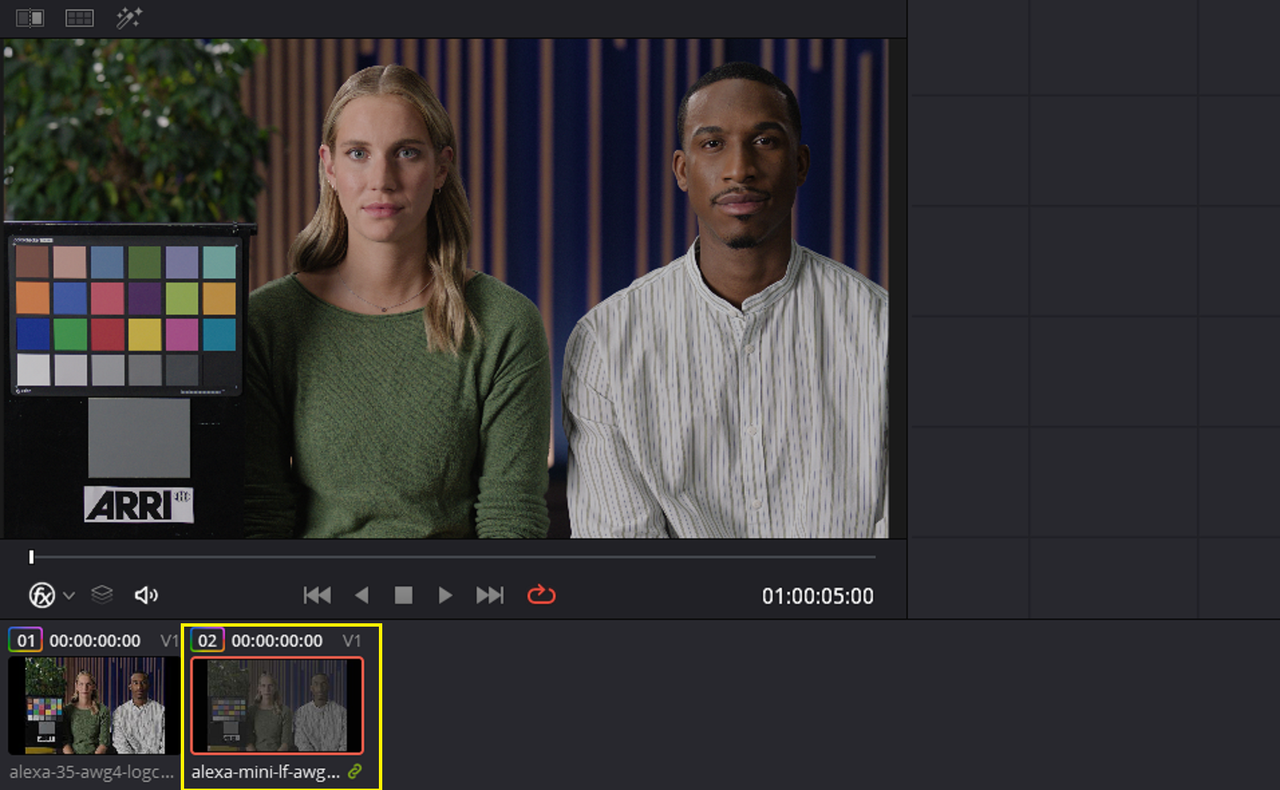Open the split screen grid view
Viewport: 1280px width, 790px height.
point(79,18)
